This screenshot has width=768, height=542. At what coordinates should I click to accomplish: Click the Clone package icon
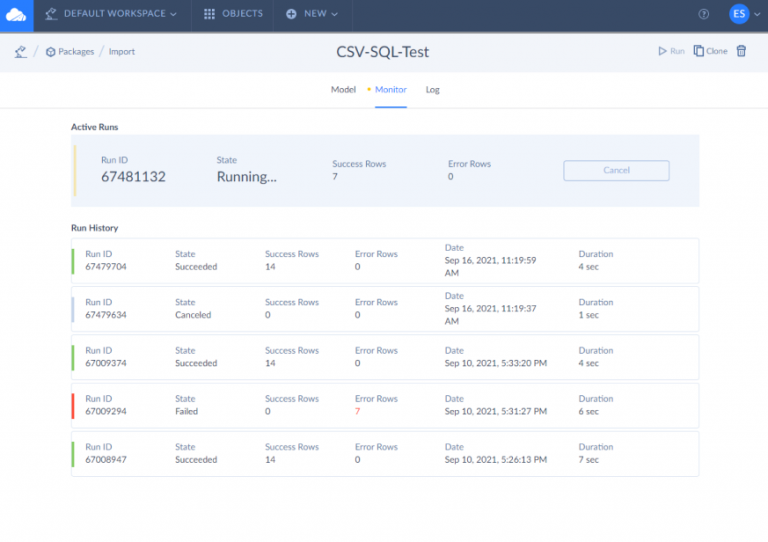(710, 51)
